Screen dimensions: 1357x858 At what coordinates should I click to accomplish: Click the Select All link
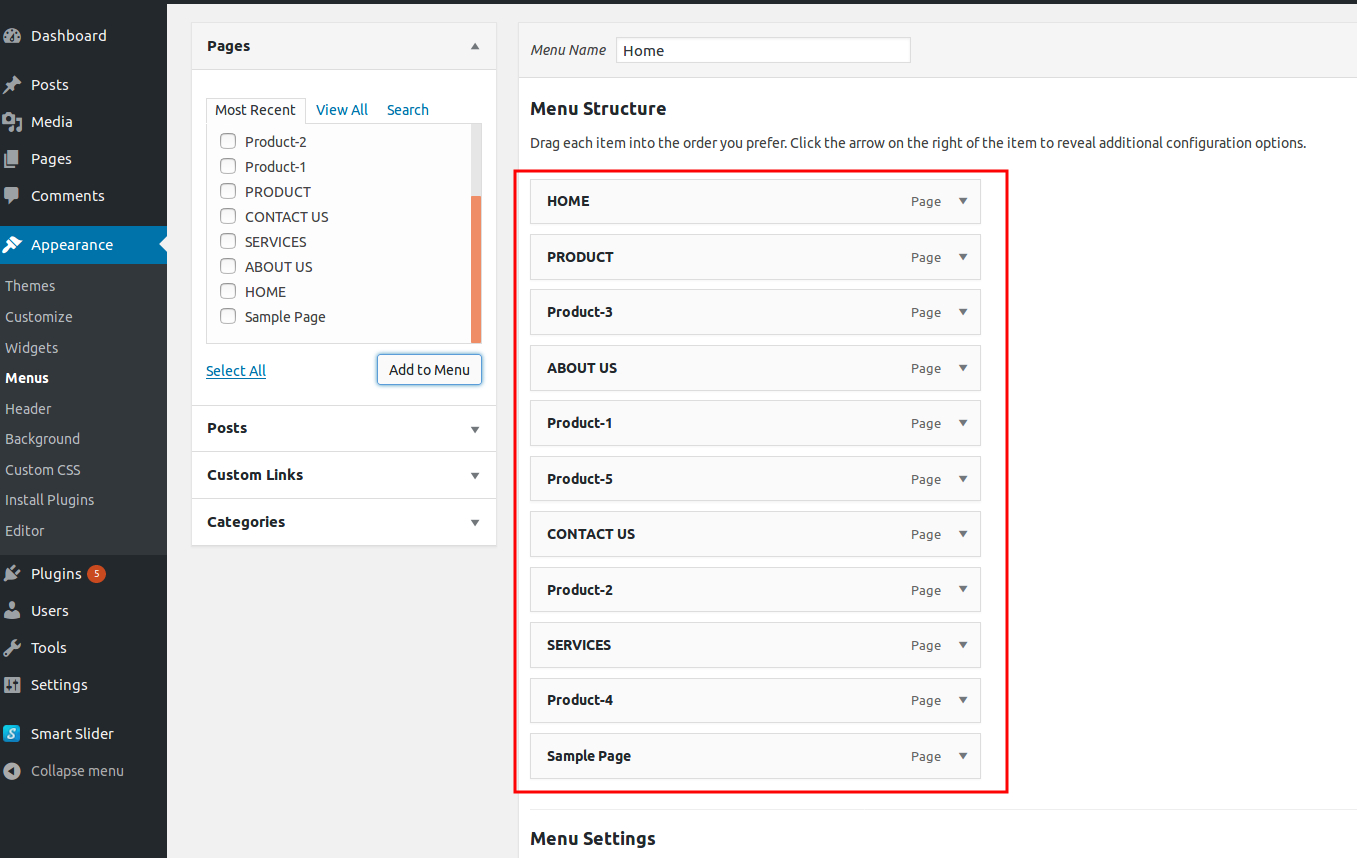click(x=235, y=370)
